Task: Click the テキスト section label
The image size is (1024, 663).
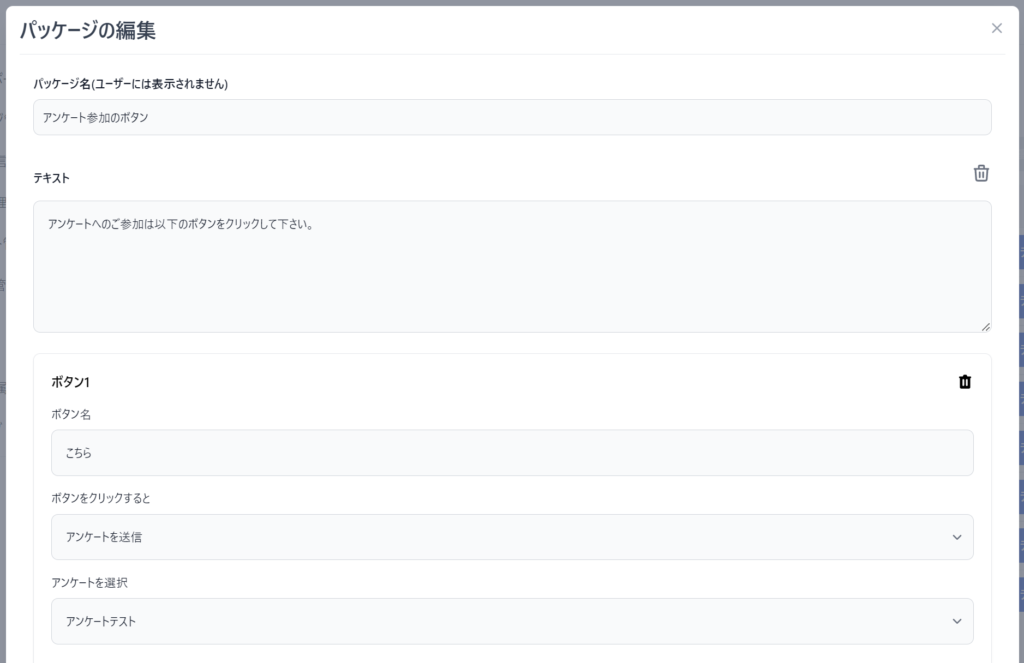Action: click(x=52, y=178)
